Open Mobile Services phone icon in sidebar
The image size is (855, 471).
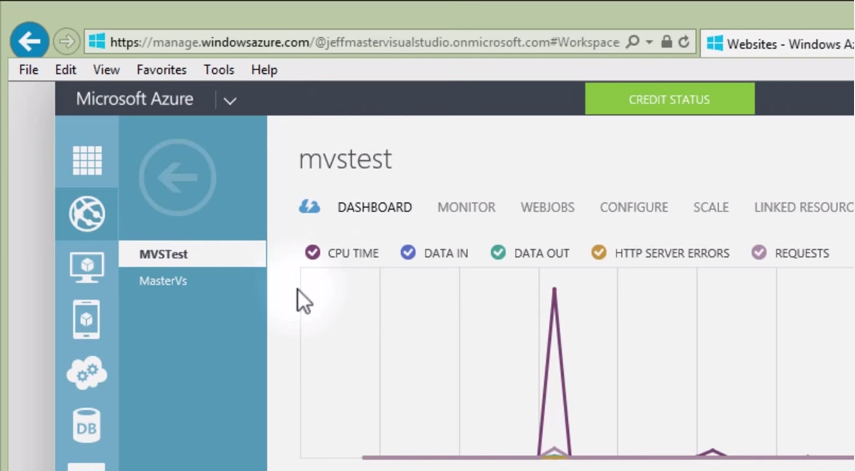87,319
